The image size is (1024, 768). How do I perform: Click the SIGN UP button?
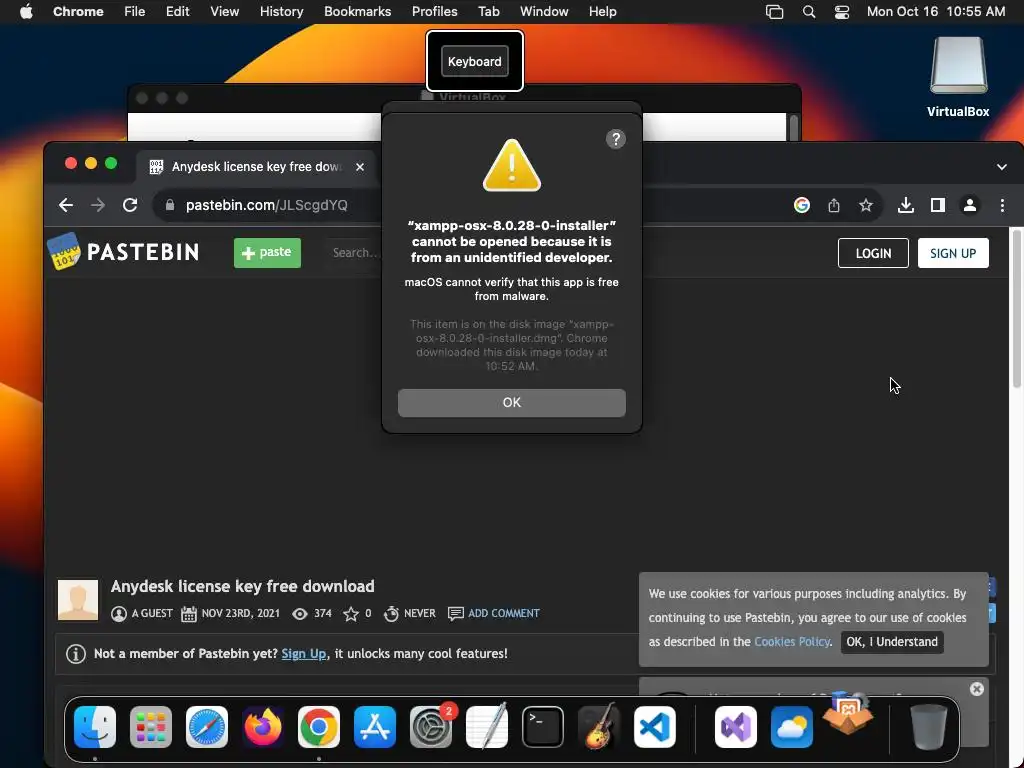coord(953,253)
